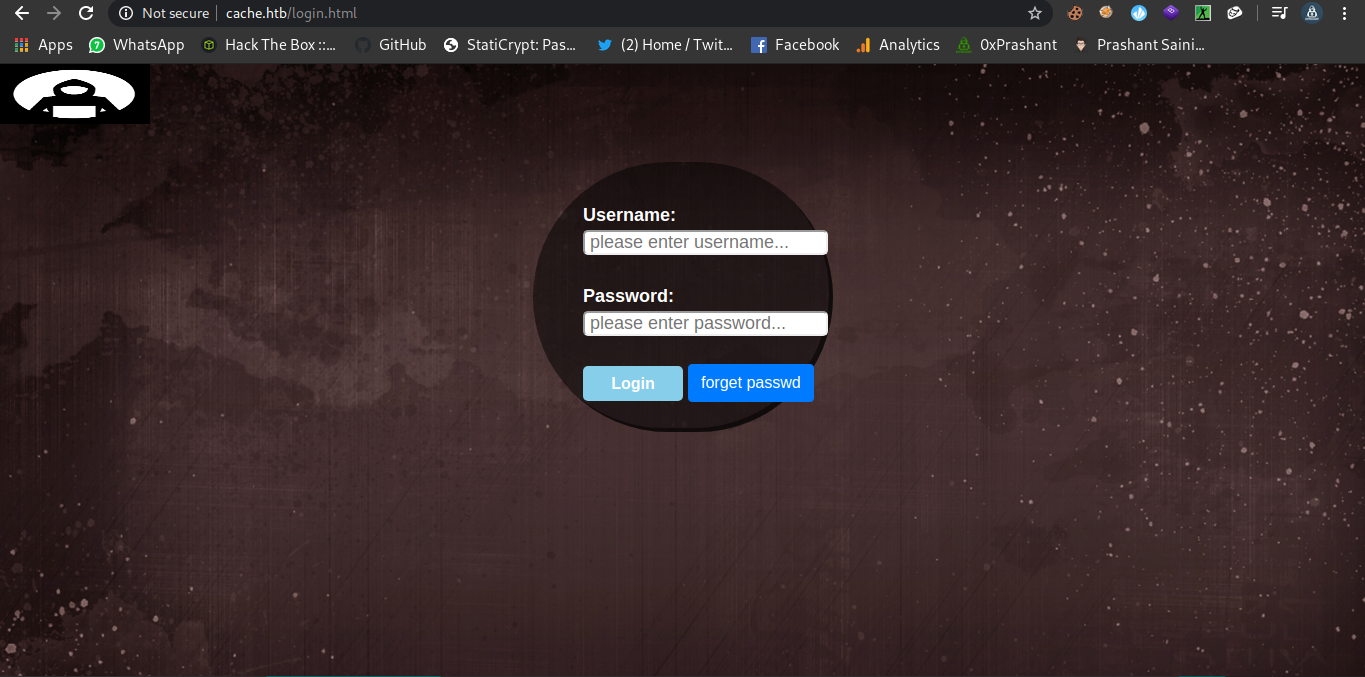The width and height of the screenshot is (1365, 677).
Task: Open the WhatsApp bookmark
Action: tap(136, 44)
